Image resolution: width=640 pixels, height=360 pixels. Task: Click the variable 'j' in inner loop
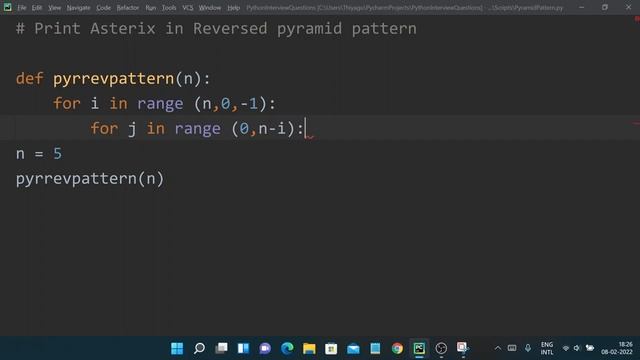pyautogui.click(x=132, y=129)
